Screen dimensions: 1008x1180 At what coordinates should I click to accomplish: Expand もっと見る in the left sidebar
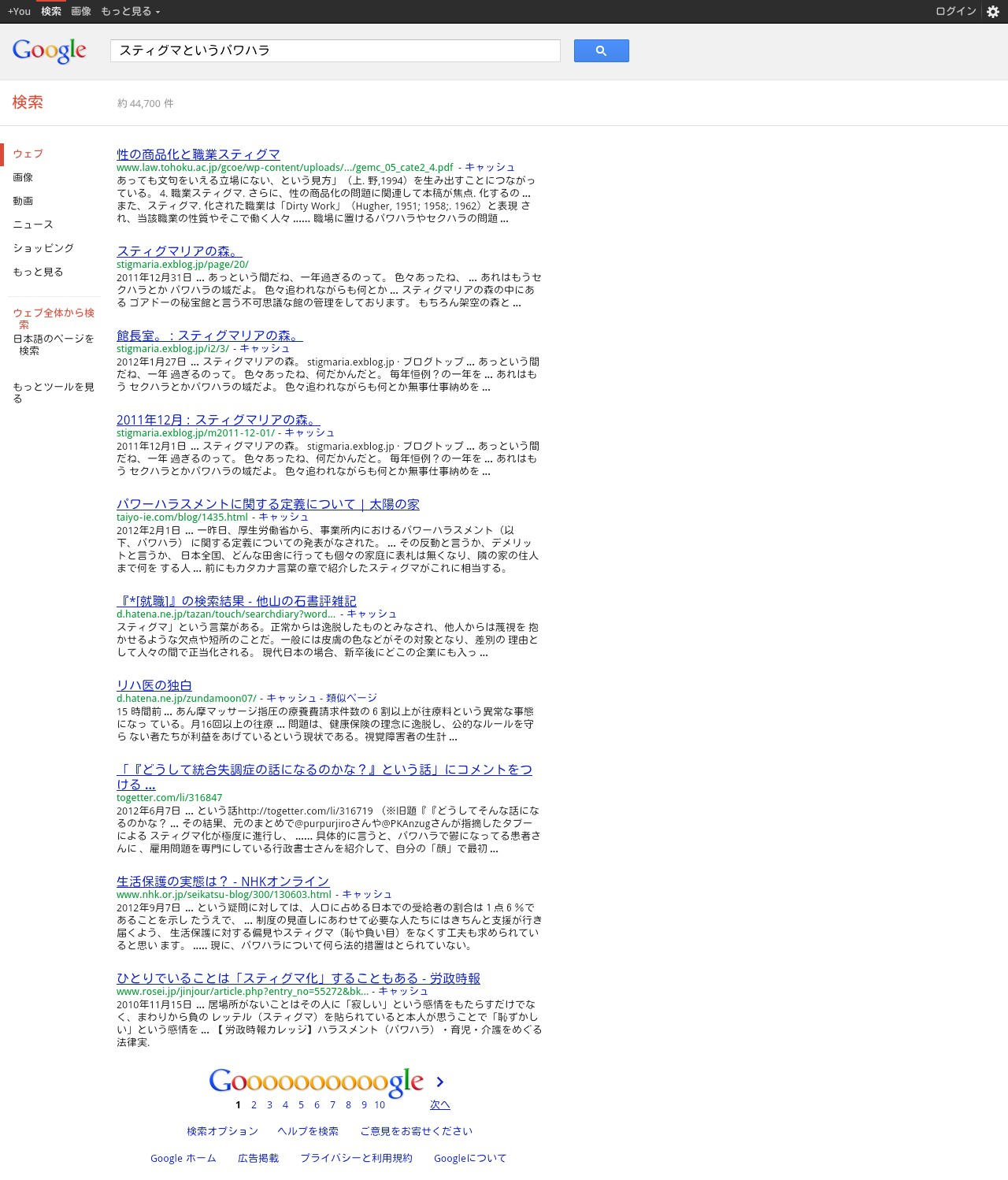pyautogui.click(x=38, y=272)
